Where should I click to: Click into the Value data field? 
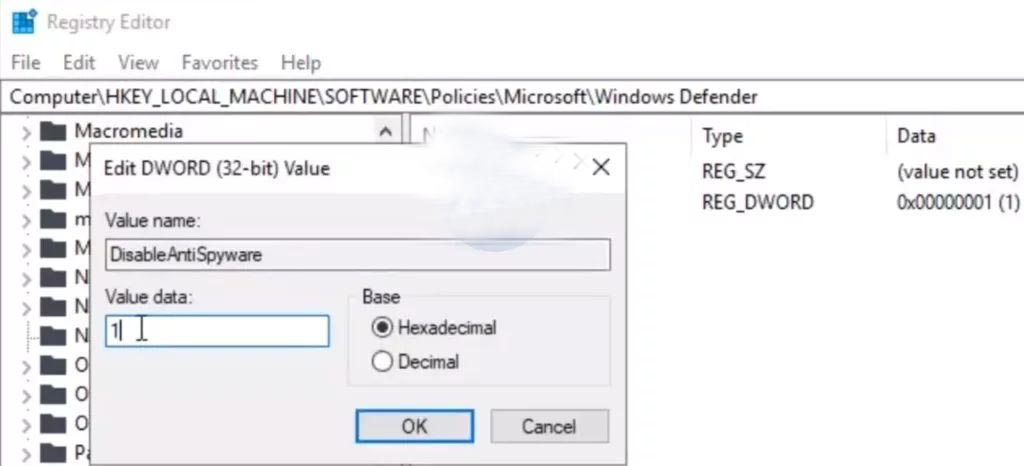[x=217, y=331]
